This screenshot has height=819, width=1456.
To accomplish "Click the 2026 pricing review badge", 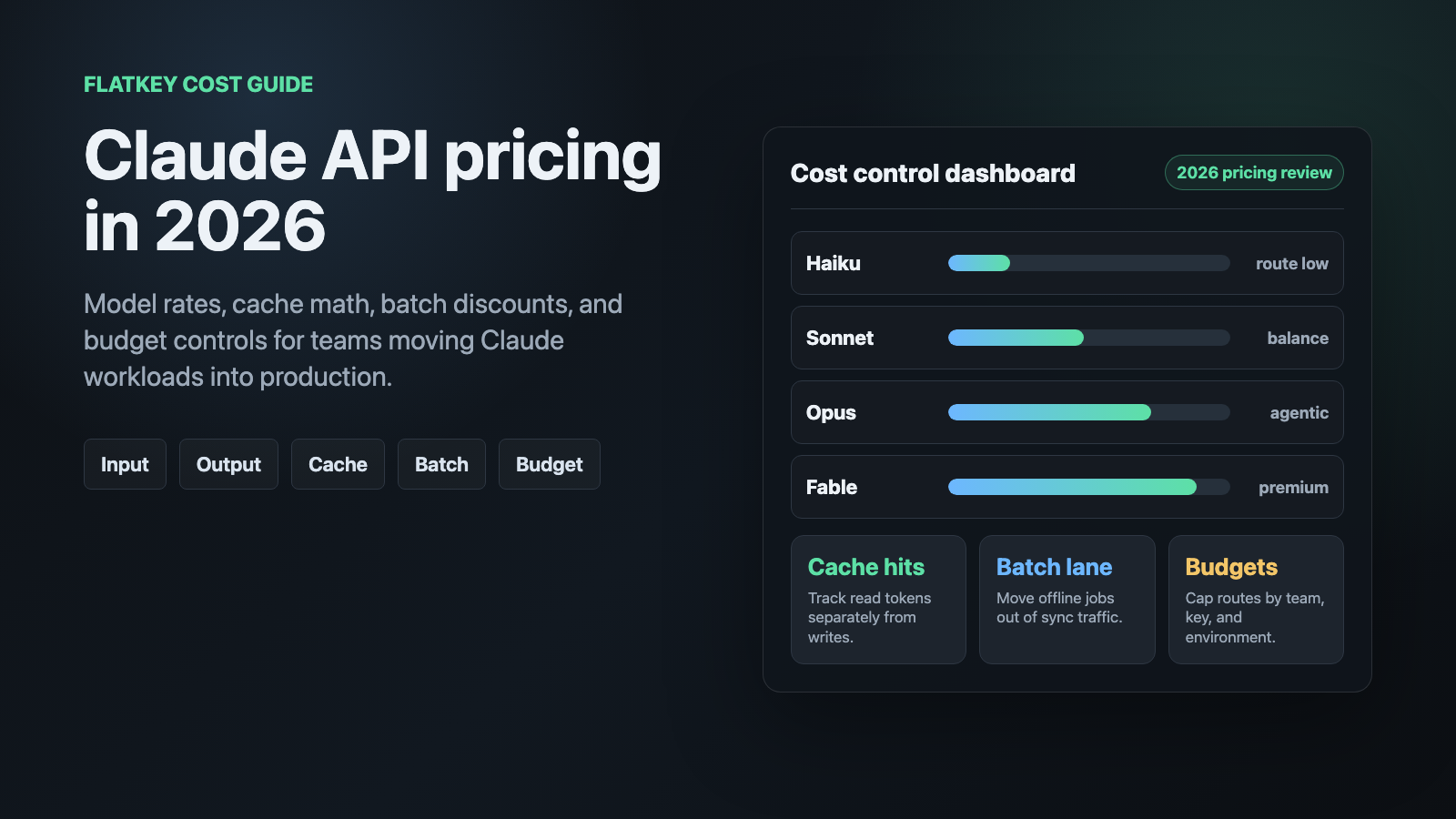I will pos(1254,172).
